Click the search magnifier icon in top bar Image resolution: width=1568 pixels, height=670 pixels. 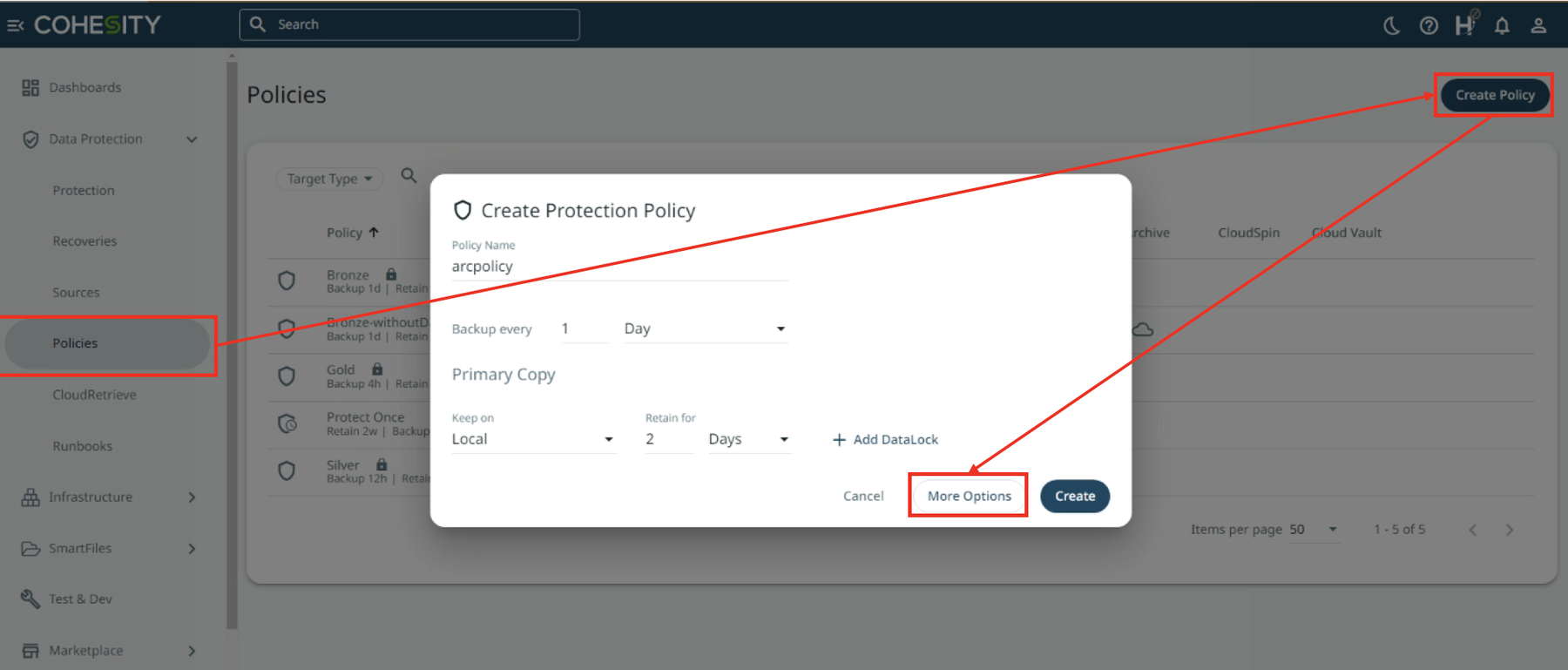coord(258,24)
